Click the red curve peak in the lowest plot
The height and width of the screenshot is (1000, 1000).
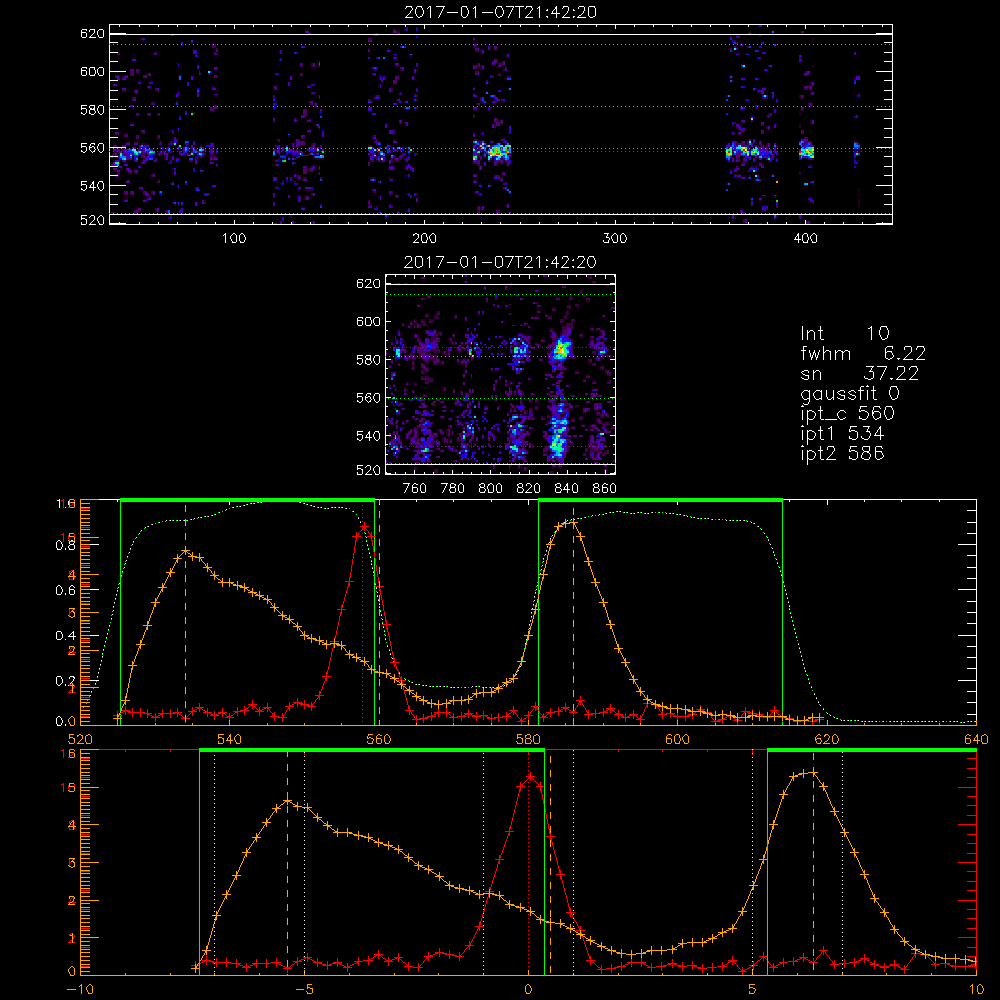tap(530, 776)
